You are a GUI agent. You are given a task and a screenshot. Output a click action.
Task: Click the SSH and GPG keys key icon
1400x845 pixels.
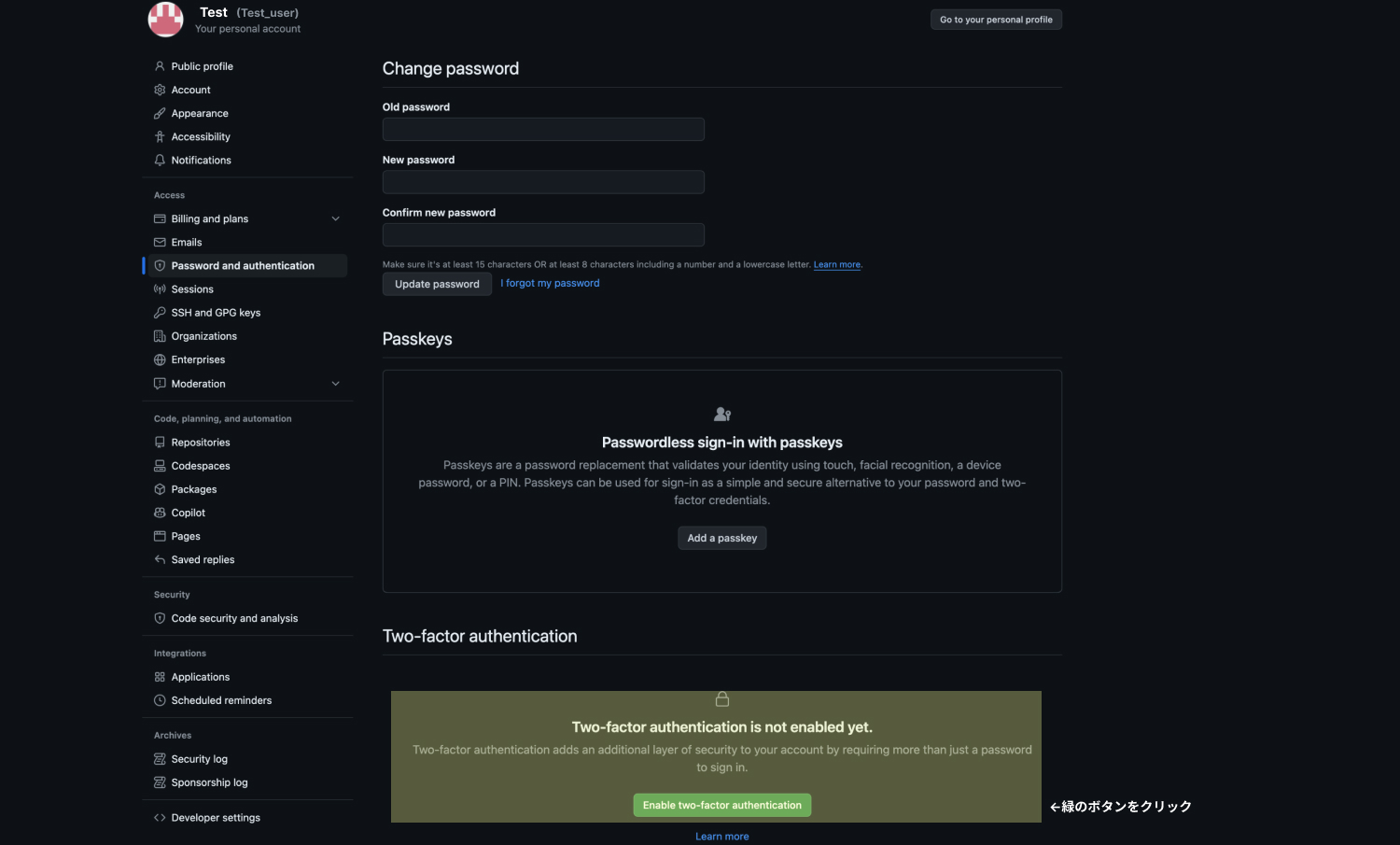(160, 312)
